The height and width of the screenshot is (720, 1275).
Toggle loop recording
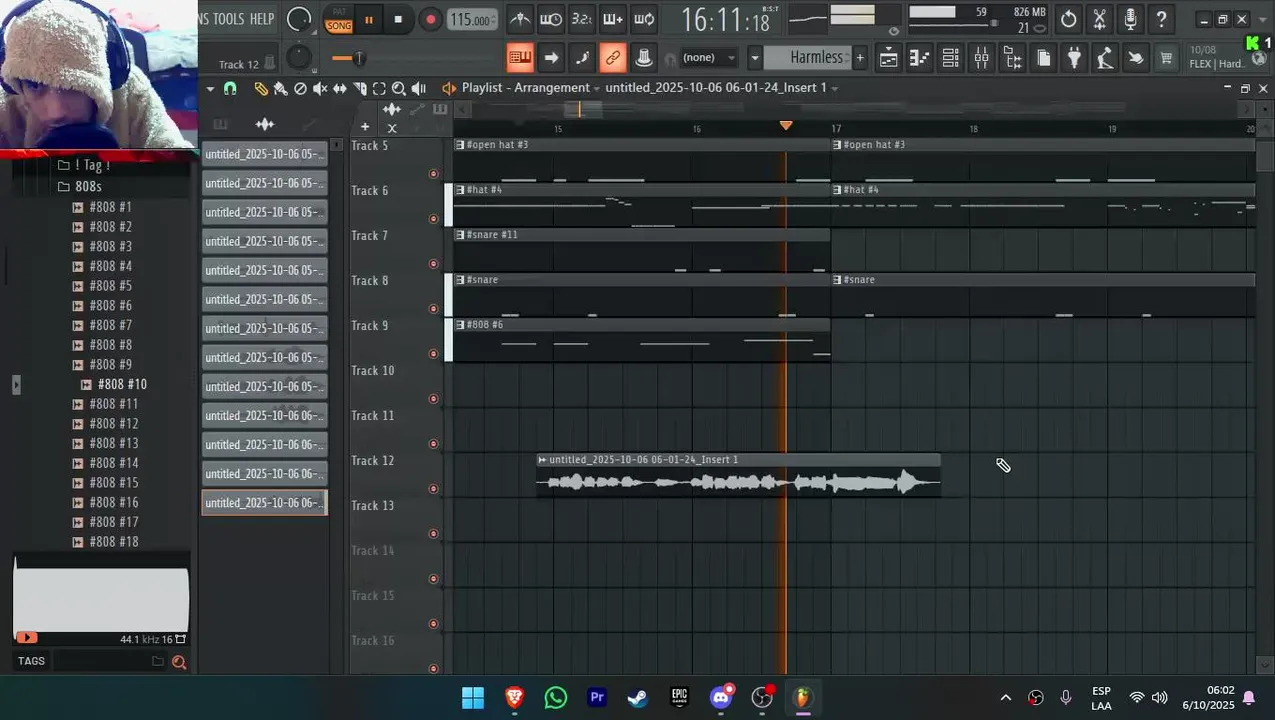[x=644, y=19]
